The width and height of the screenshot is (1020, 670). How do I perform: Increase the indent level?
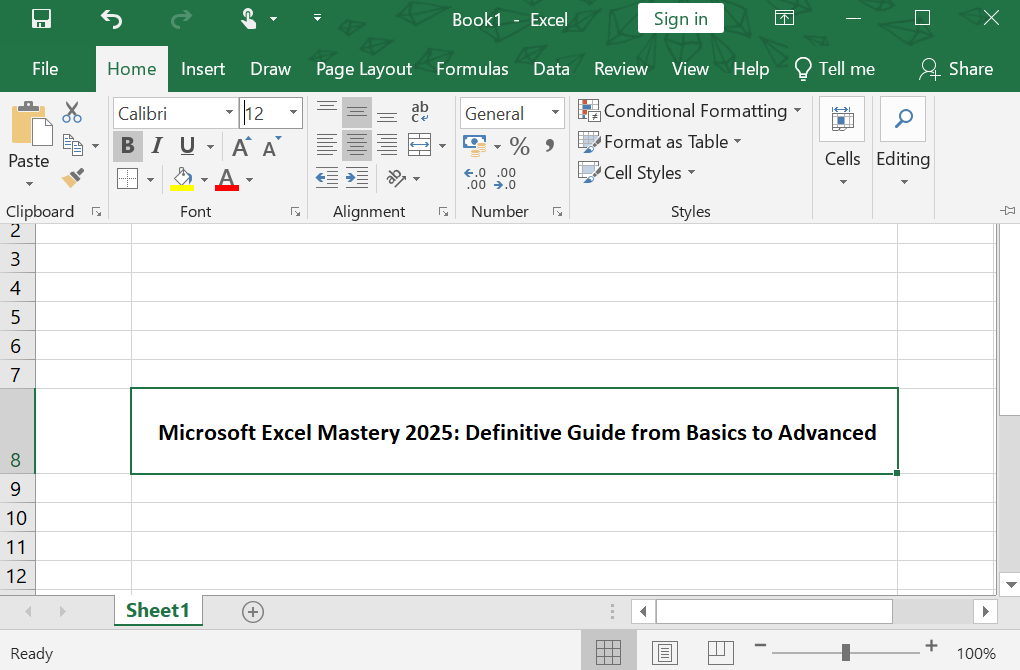(357, 178)
